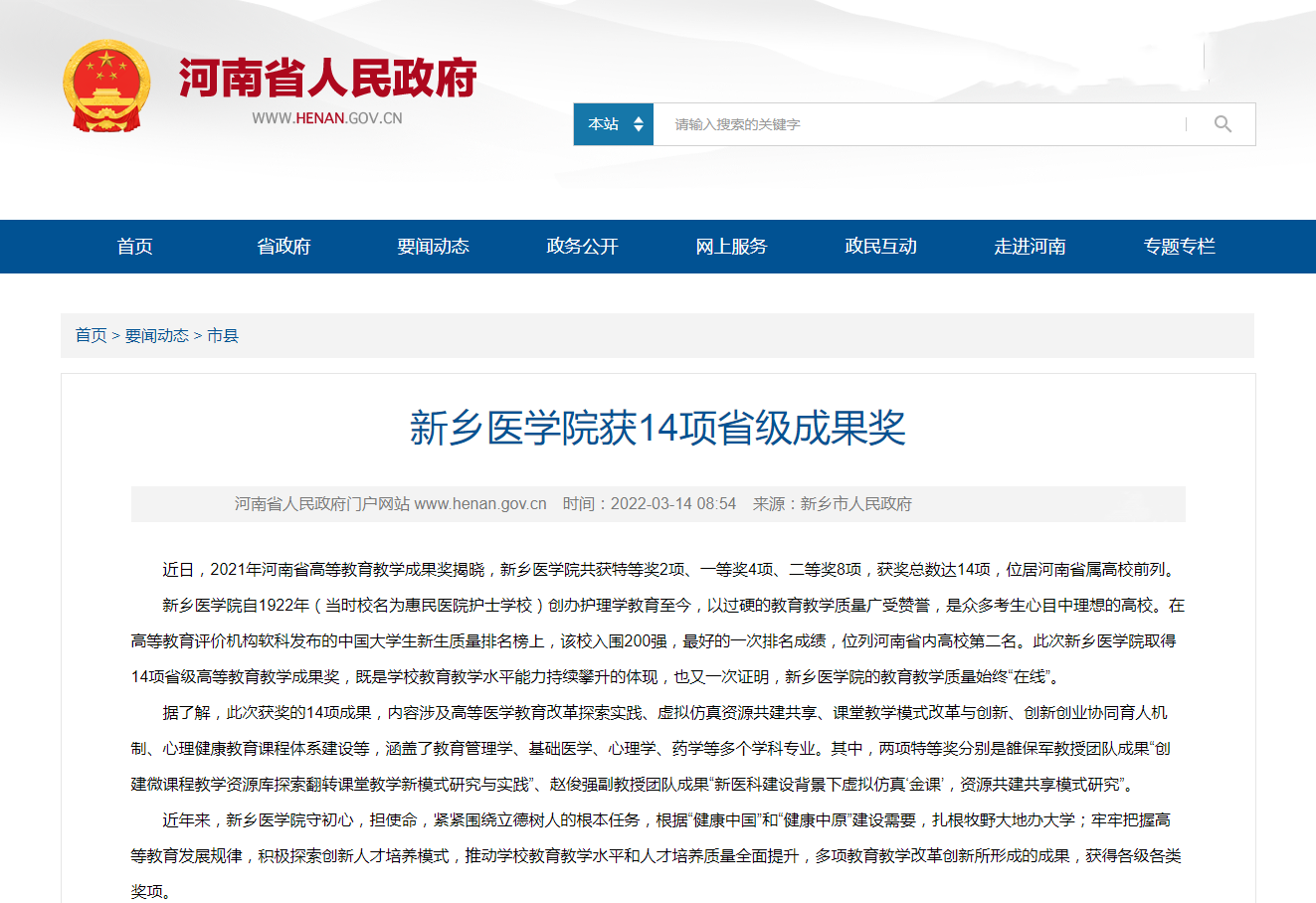Click the 时间 2022-03-14 publication timestamp

tap(650, 504)
